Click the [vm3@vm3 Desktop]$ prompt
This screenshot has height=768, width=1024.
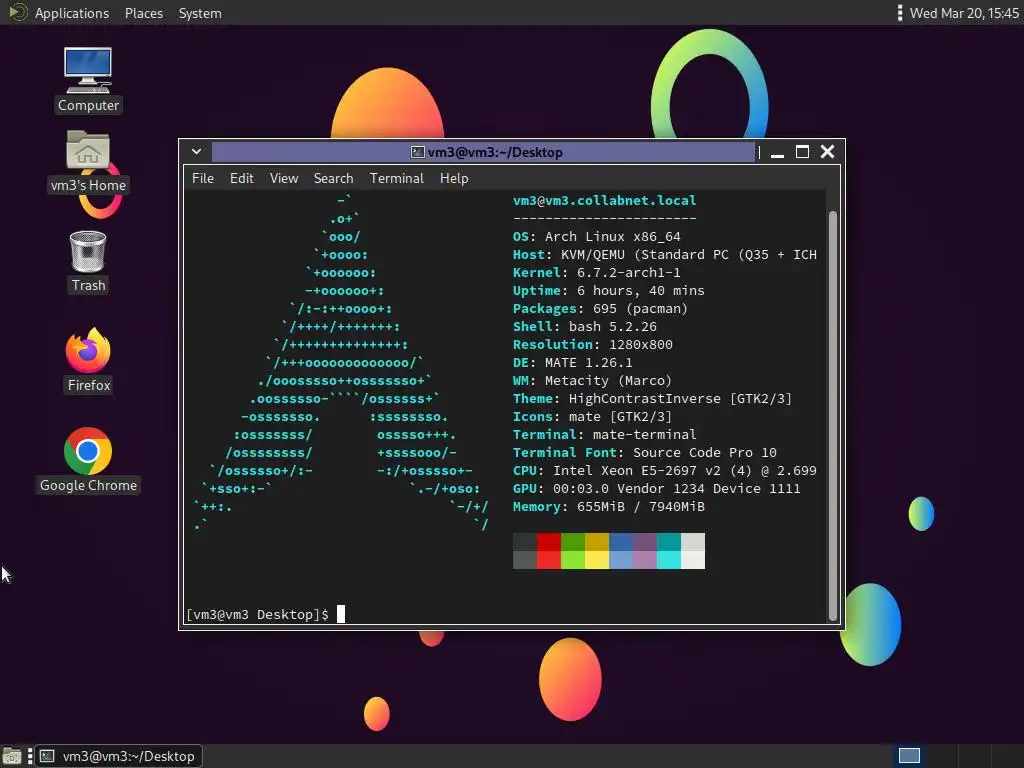point(257,615)
